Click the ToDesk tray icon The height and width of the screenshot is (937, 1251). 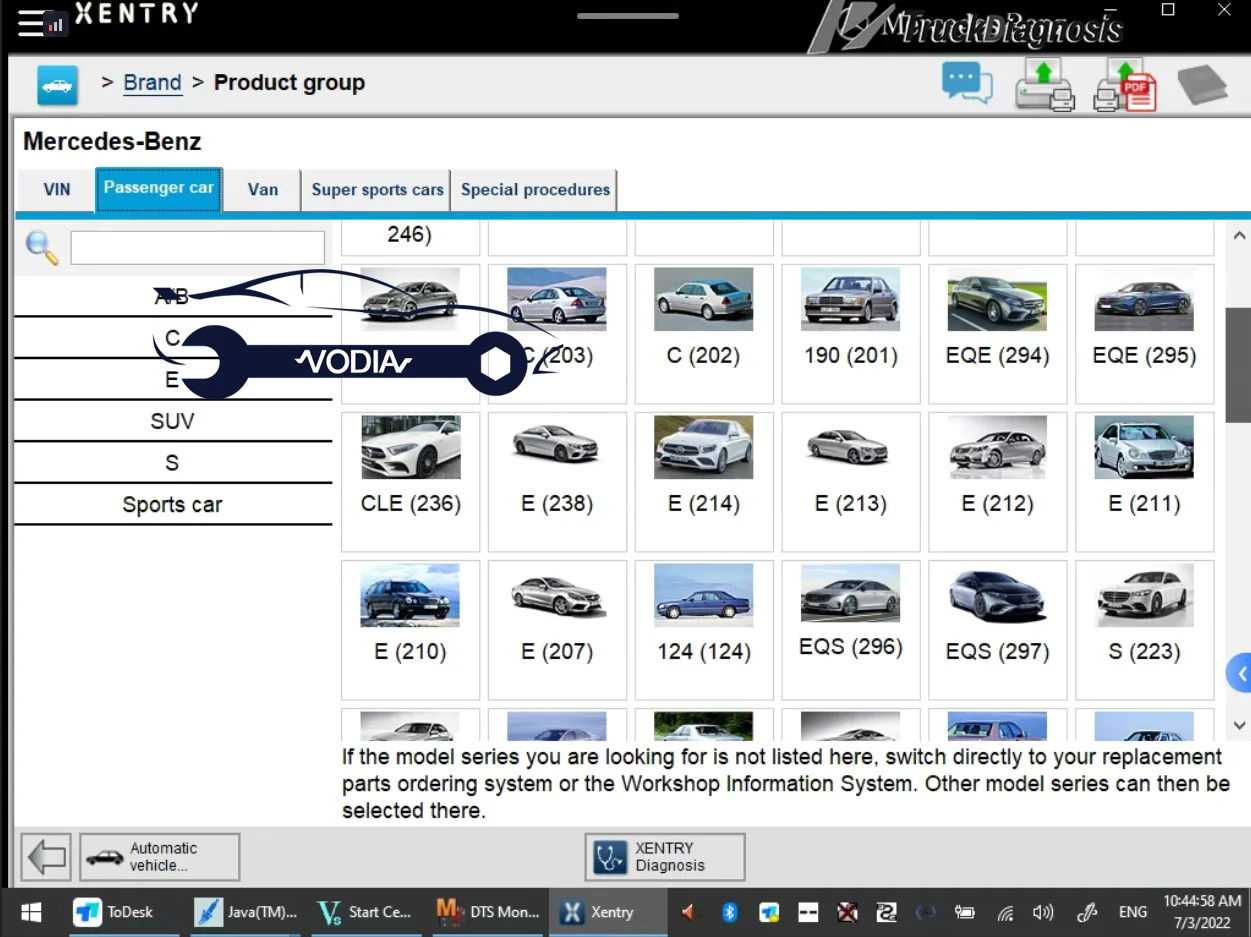pos(769,912)
